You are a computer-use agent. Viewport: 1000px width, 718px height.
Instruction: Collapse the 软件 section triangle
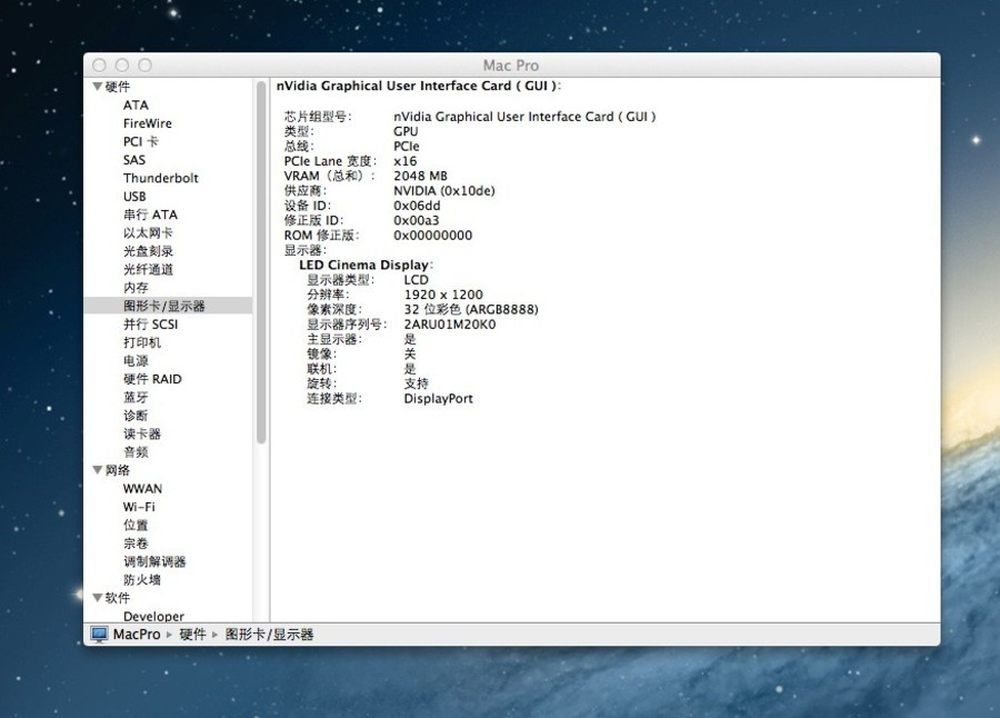click(x=98, y=597)
